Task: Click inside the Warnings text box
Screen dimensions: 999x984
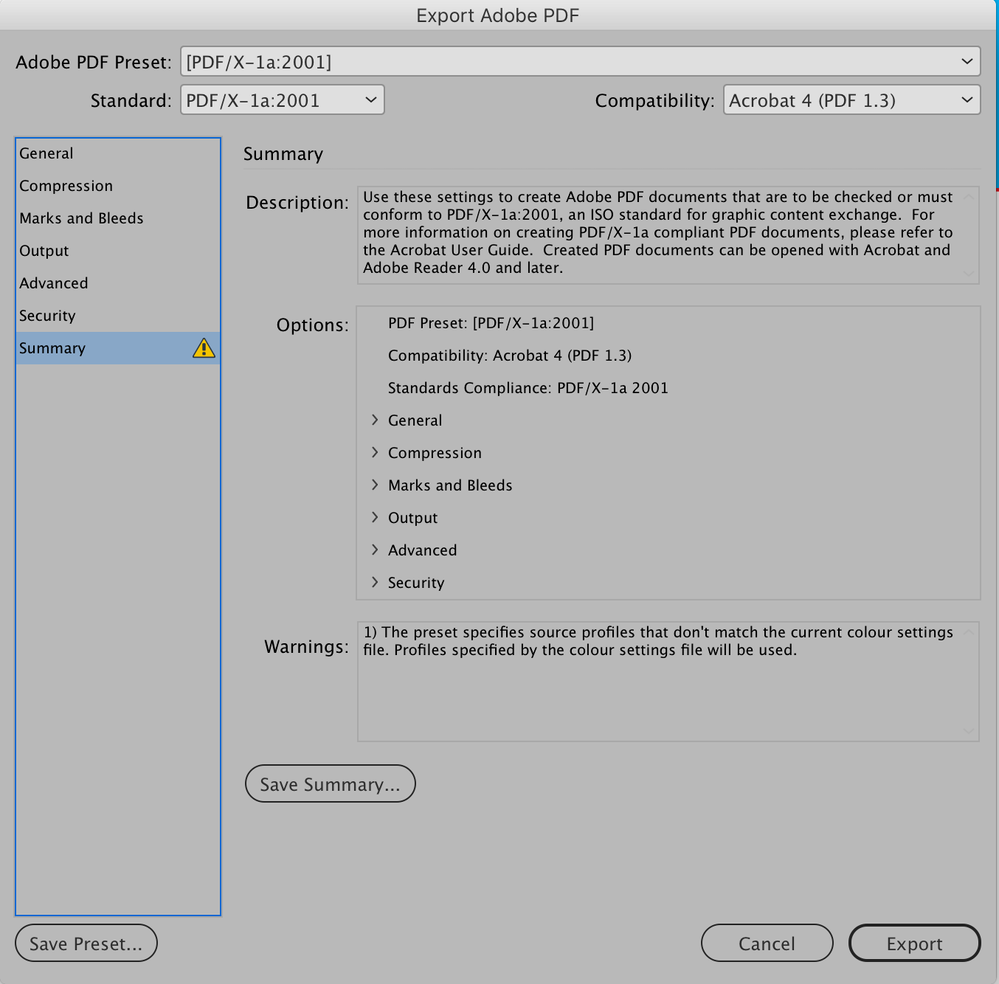Action: [668, 681]
